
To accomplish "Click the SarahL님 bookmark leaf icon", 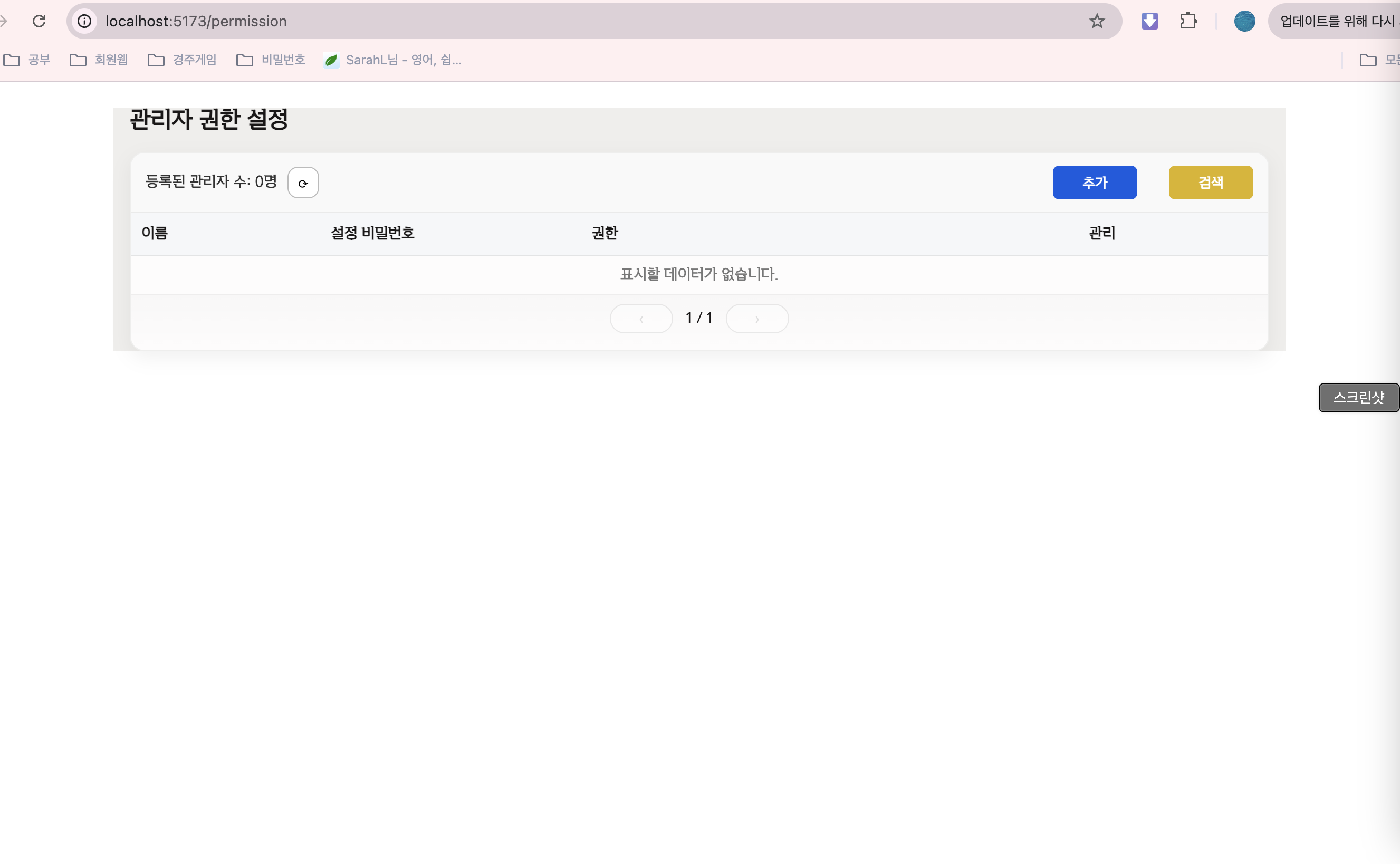I will [331, 60].
